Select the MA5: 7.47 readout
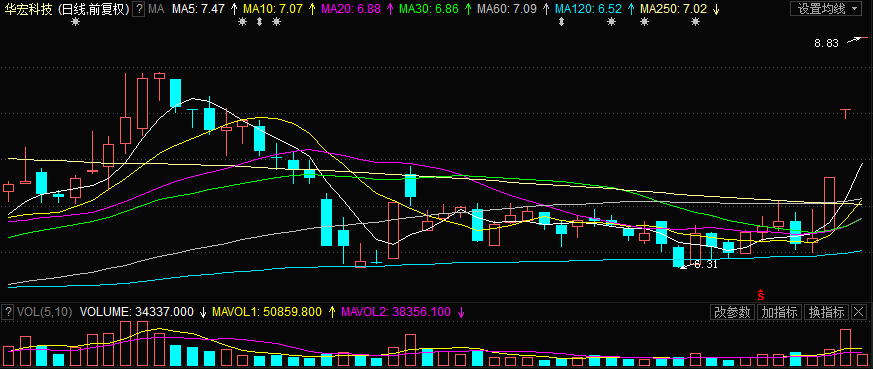Image resolution: width=873 pixels, height=369 pixels. (x=198, y=8)
